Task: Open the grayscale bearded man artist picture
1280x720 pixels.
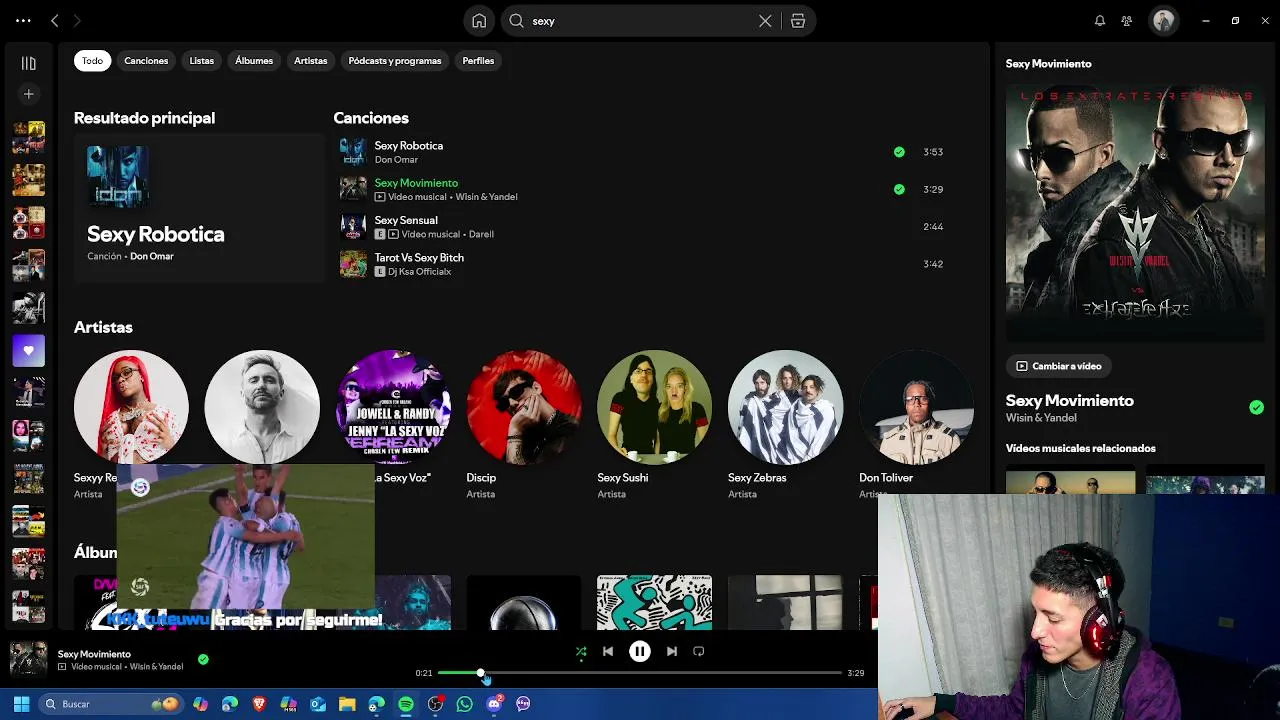Action: (262, 407)
